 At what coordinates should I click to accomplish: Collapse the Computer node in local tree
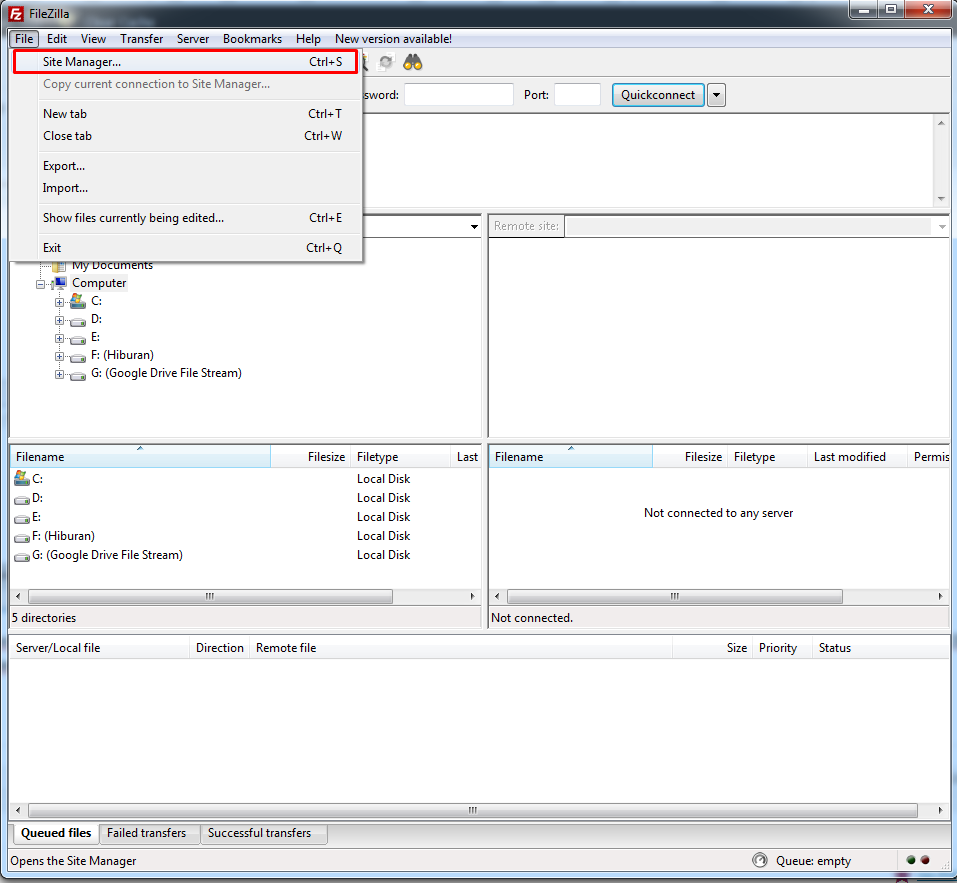click(x=40, y=284)
